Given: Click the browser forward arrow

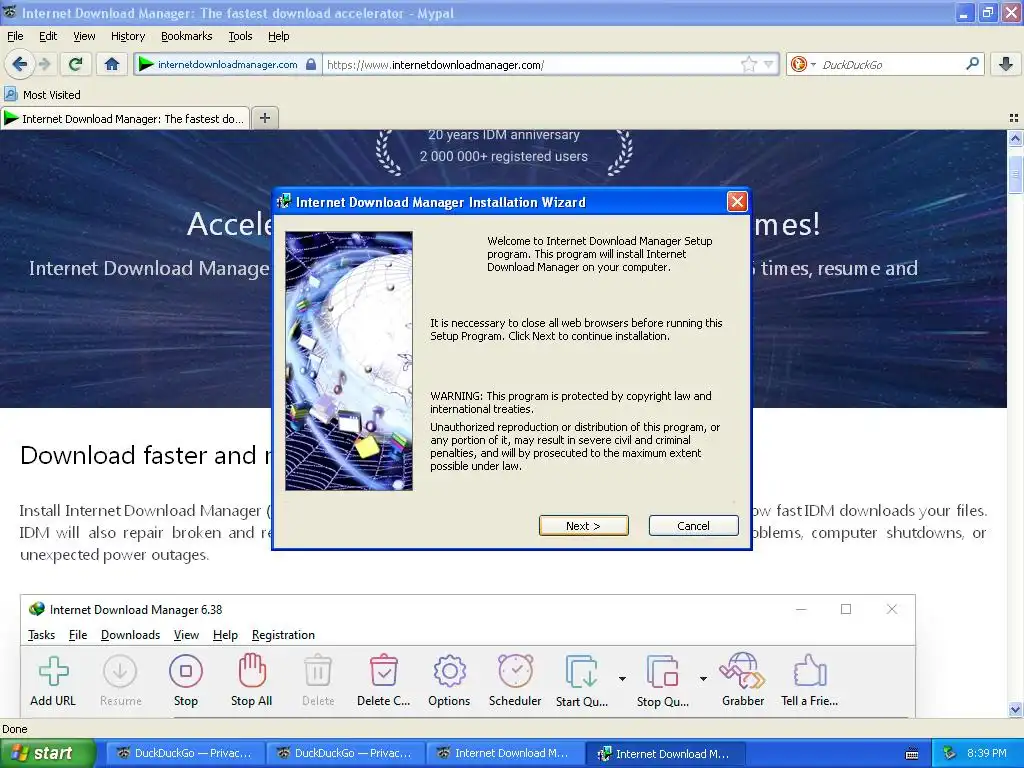Looking at the screenshot, I should click(44, 64).
